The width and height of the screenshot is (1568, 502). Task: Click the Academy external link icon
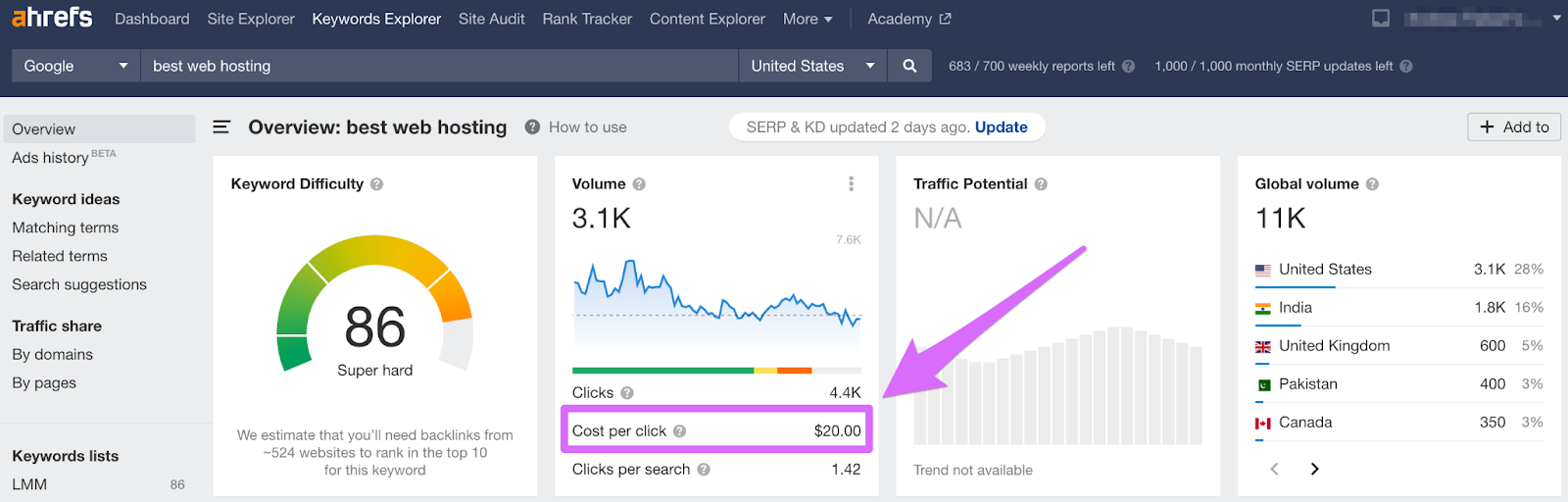945,19
